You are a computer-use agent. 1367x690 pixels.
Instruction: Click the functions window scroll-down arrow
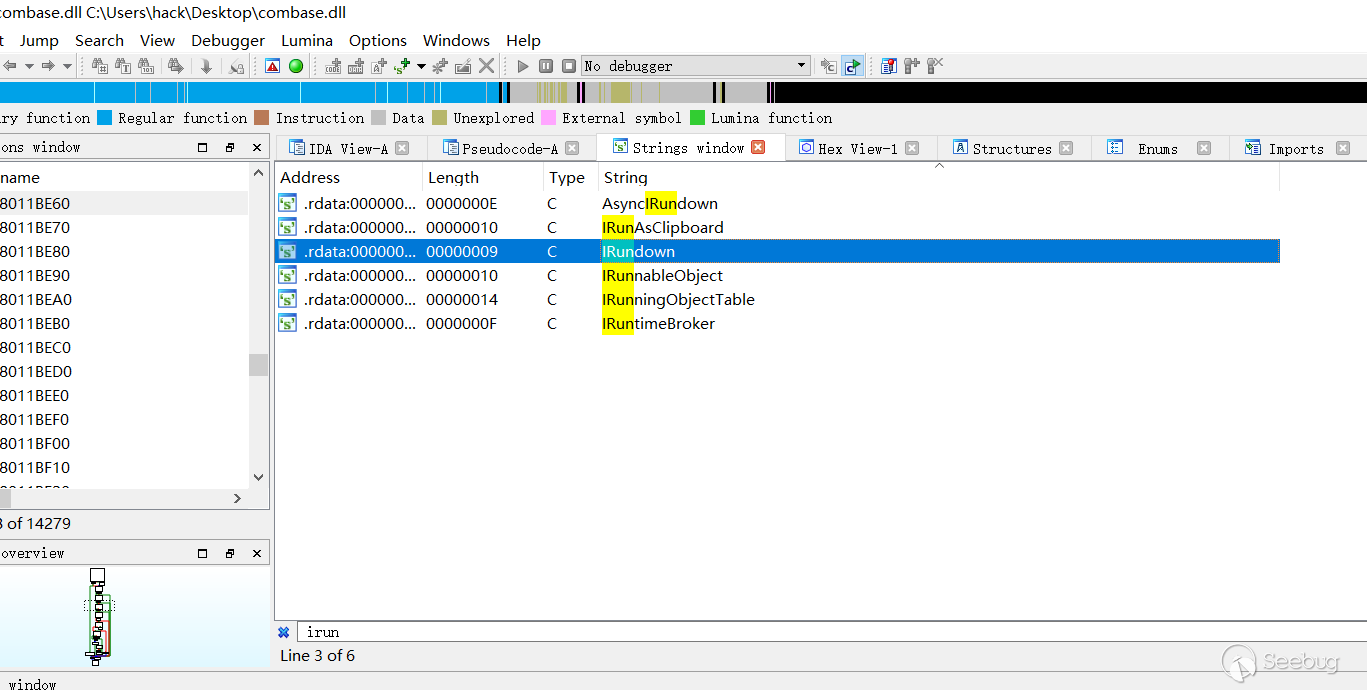[x=258, y=478]
